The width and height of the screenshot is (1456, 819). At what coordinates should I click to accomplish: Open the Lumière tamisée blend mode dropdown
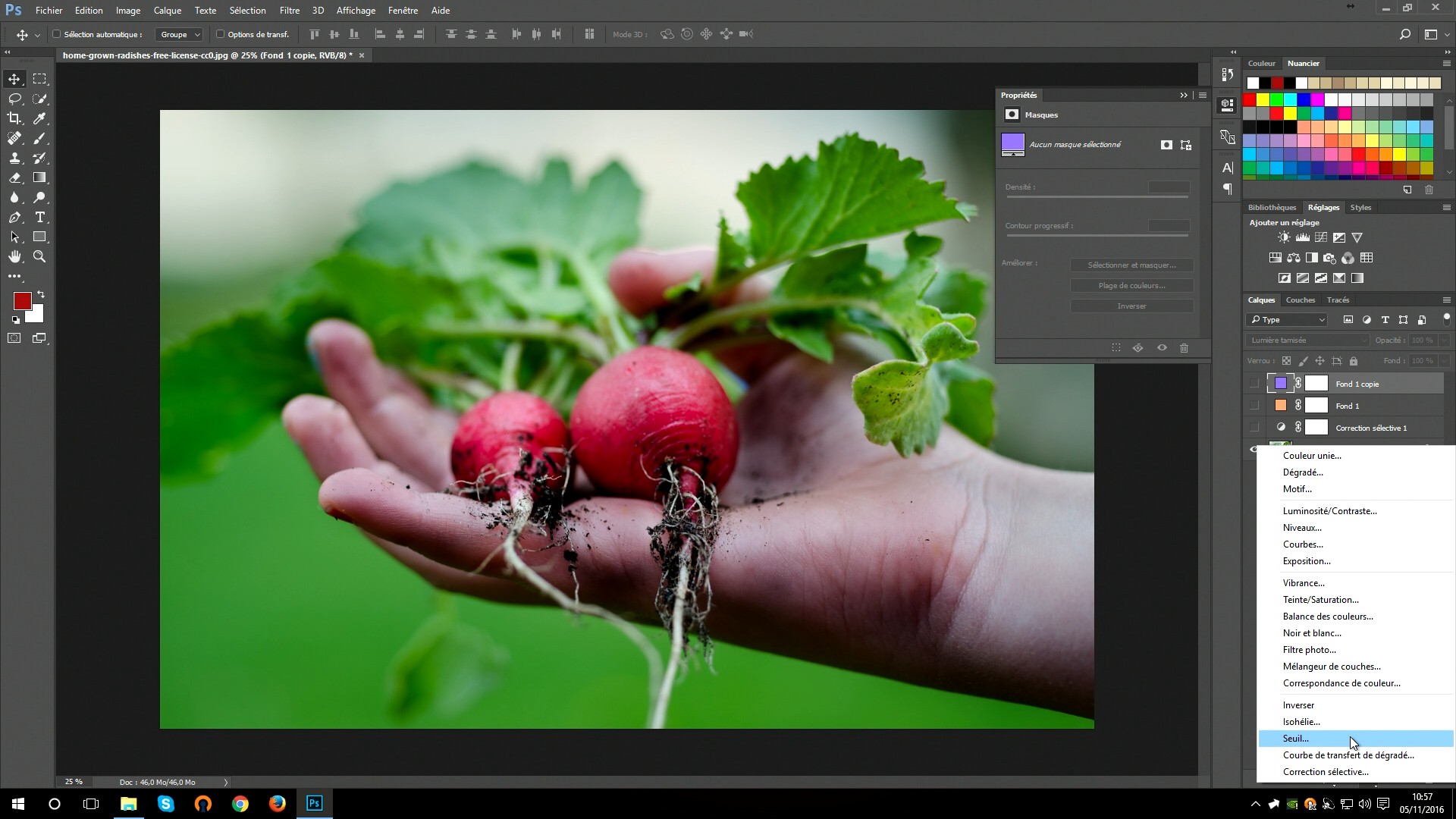click(x=1307, y=340)
